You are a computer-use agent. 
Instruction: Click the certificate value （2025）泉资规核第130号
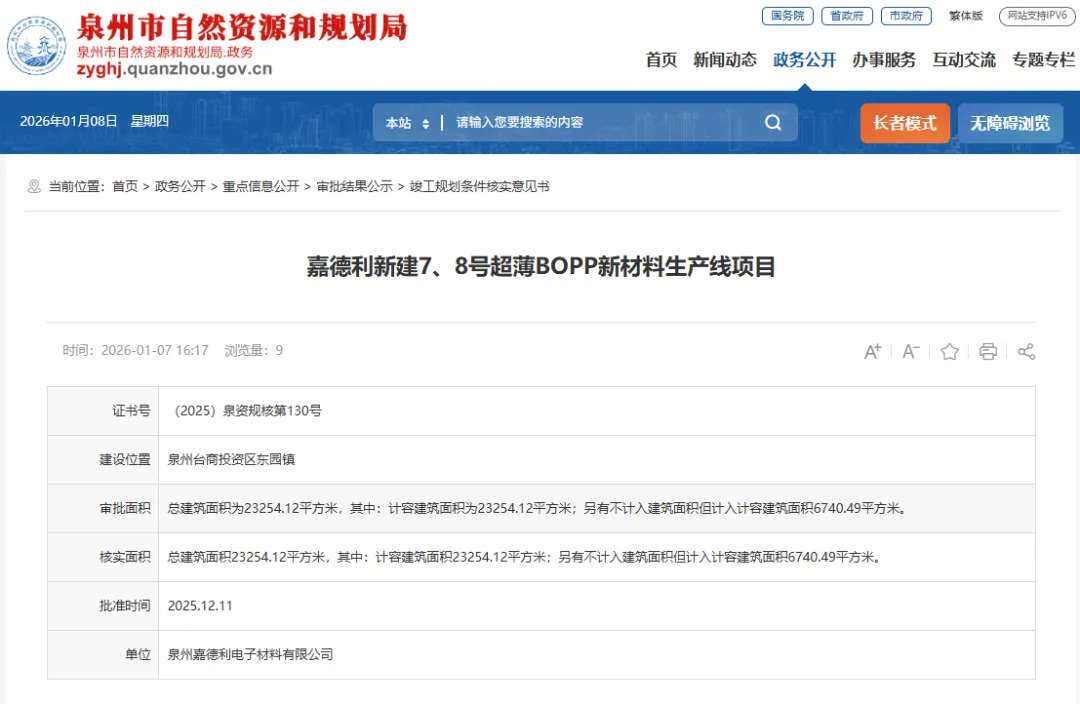[245, 411]
